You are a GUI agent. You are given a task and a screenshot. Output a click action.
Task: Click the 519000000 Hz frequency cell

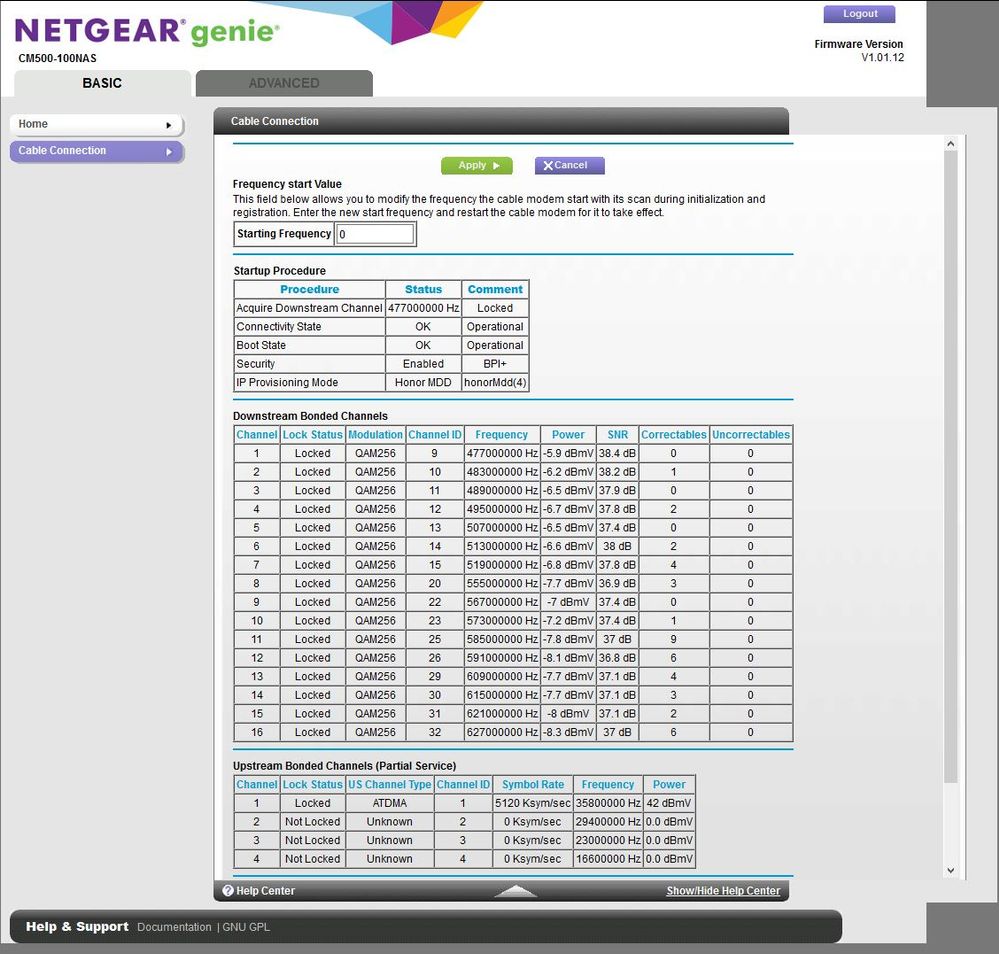502,565
